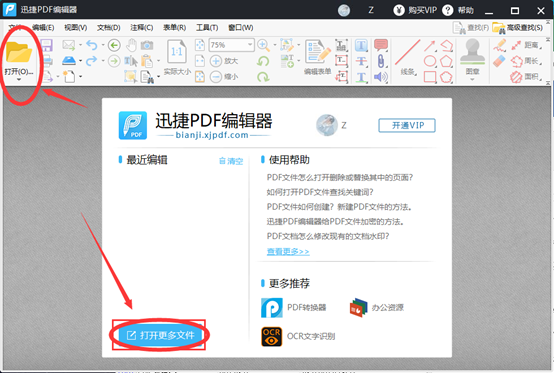Click the Actual Size 1:1 icon
The width and height of the screenshot is (554, 373).
(177, 52)
